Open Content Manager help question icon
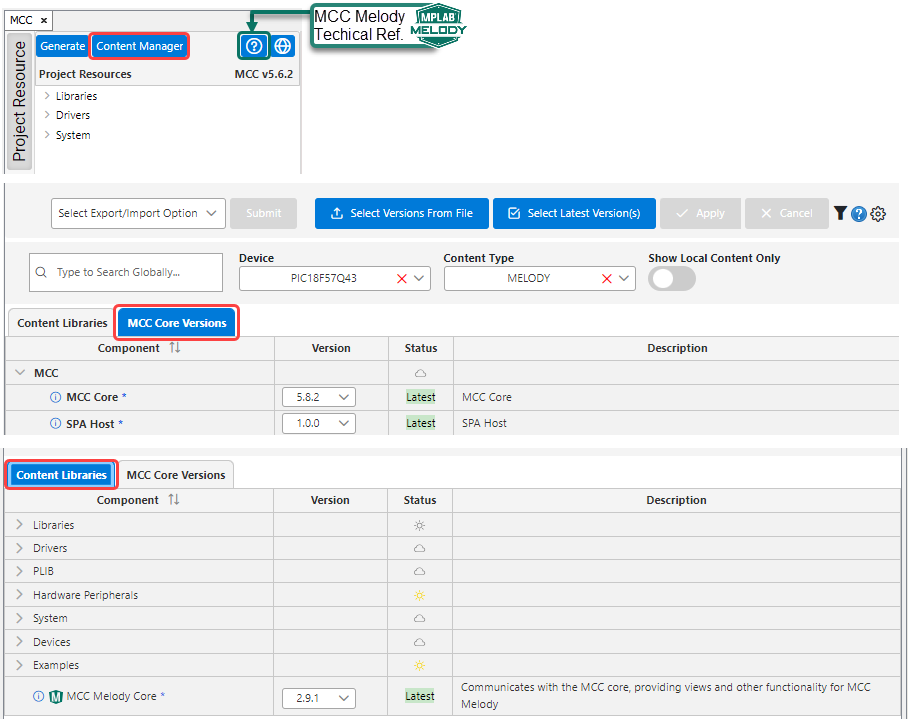Screen dimensions: 908x719 [859, 214]
